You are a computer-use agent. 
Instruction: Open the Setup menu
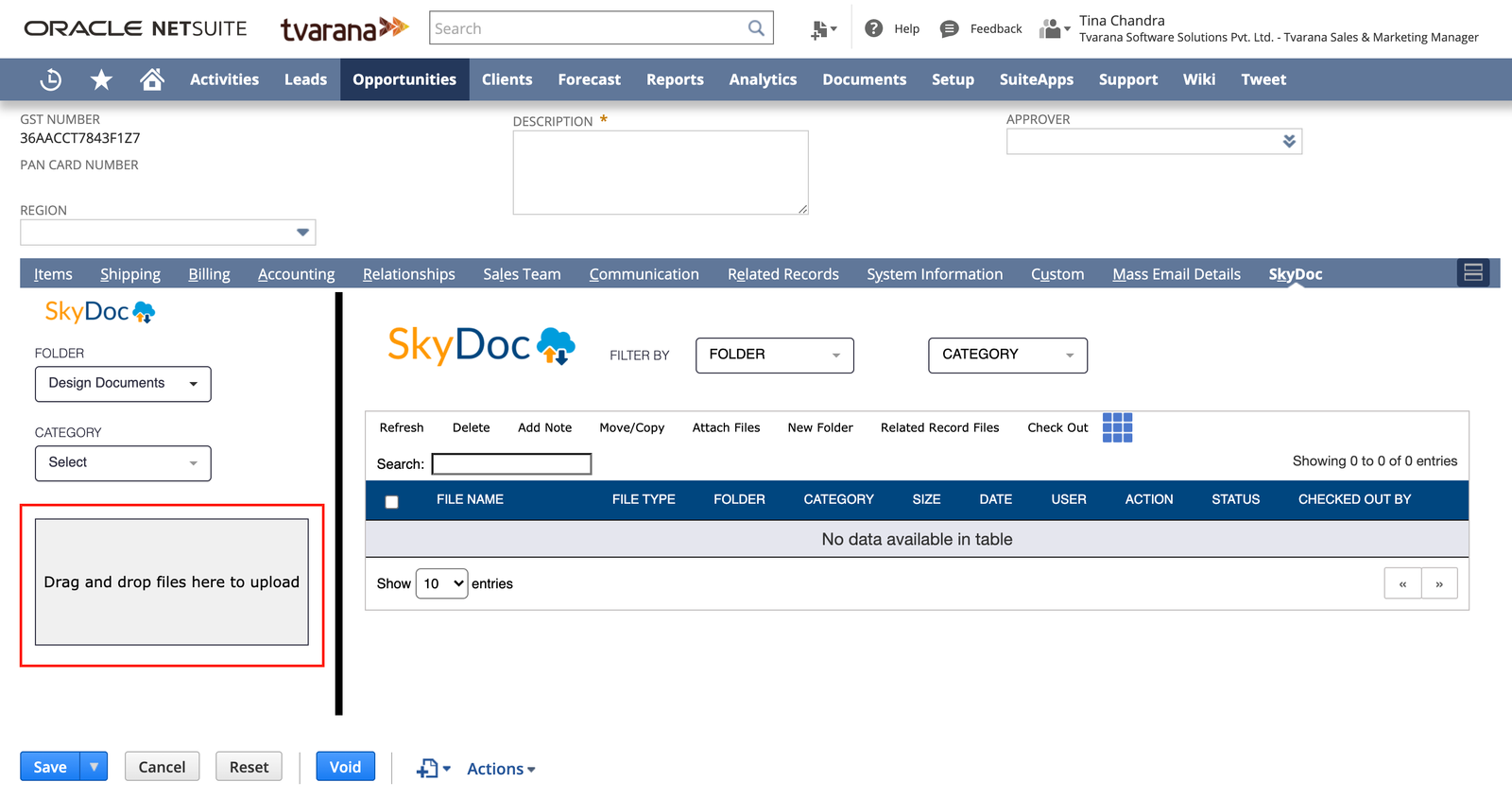pos(953,79)
